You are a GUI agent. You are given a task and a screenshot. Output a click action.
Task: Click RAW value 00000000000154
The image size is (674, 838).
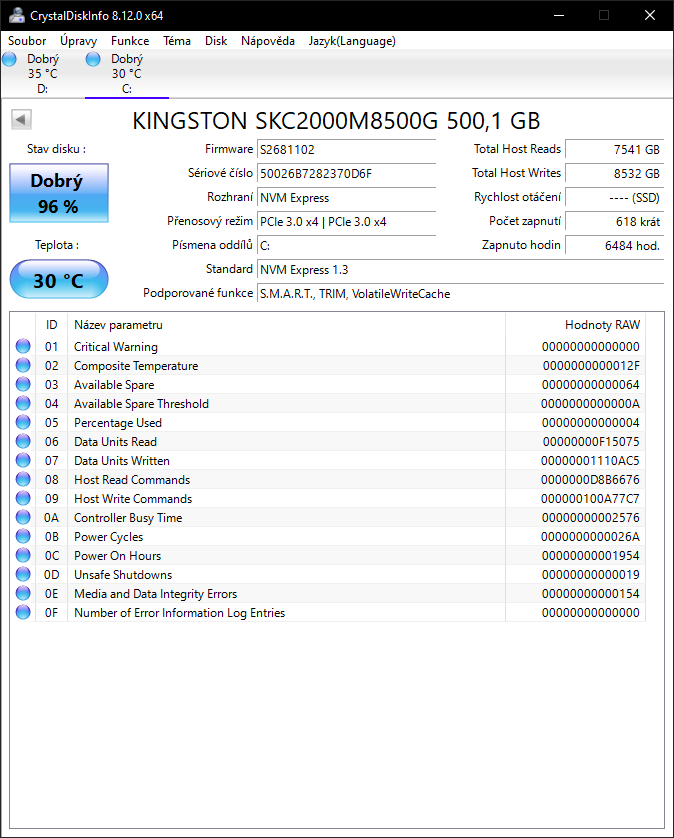[591, 594]
